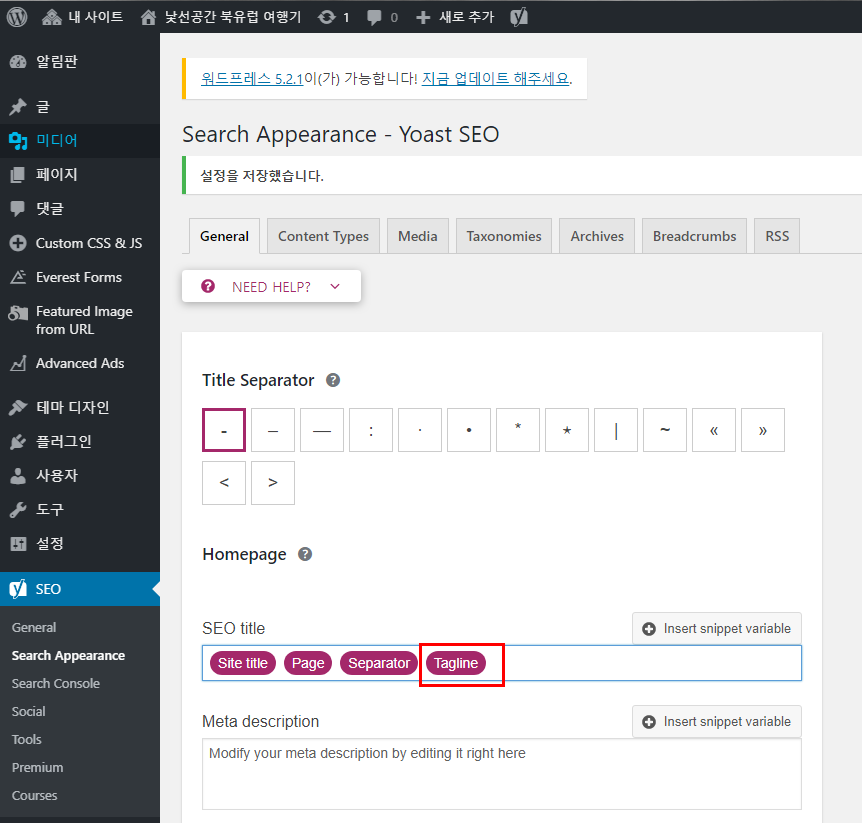
Task: Switch to Archives tab
Action: pyautogui.click(x=597, y=236)
